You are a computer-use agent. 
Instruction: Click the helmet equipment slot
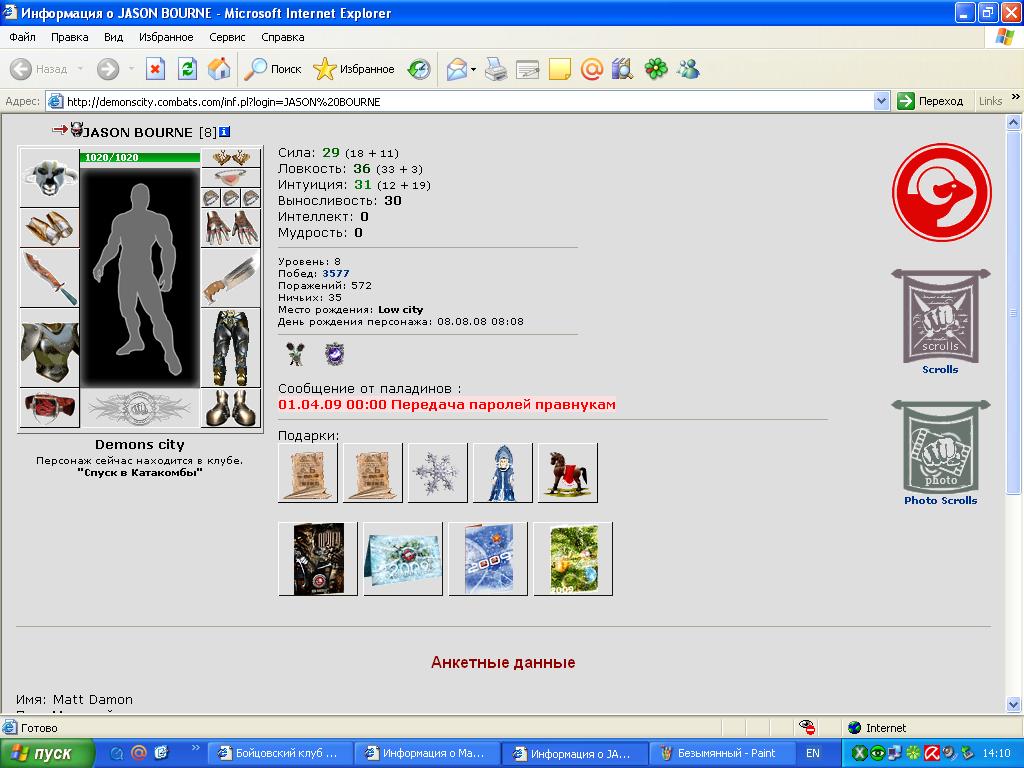50,178
